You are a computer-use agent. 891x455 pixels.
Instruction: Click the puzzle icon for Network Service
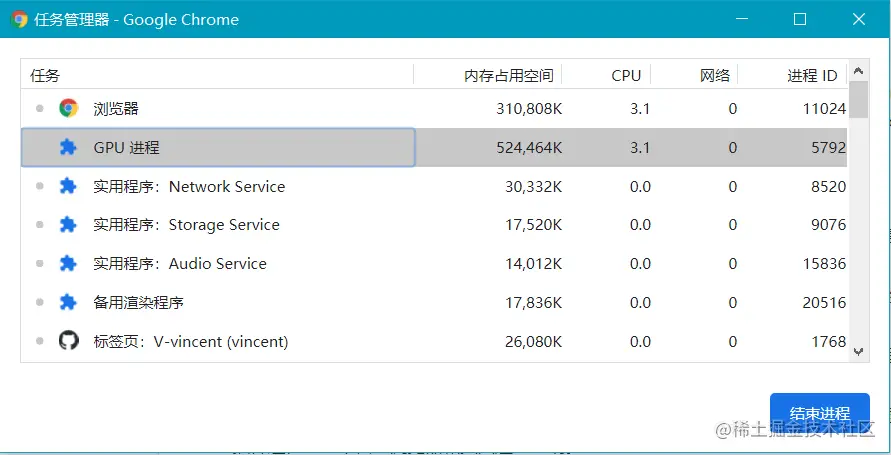[68, 186]
